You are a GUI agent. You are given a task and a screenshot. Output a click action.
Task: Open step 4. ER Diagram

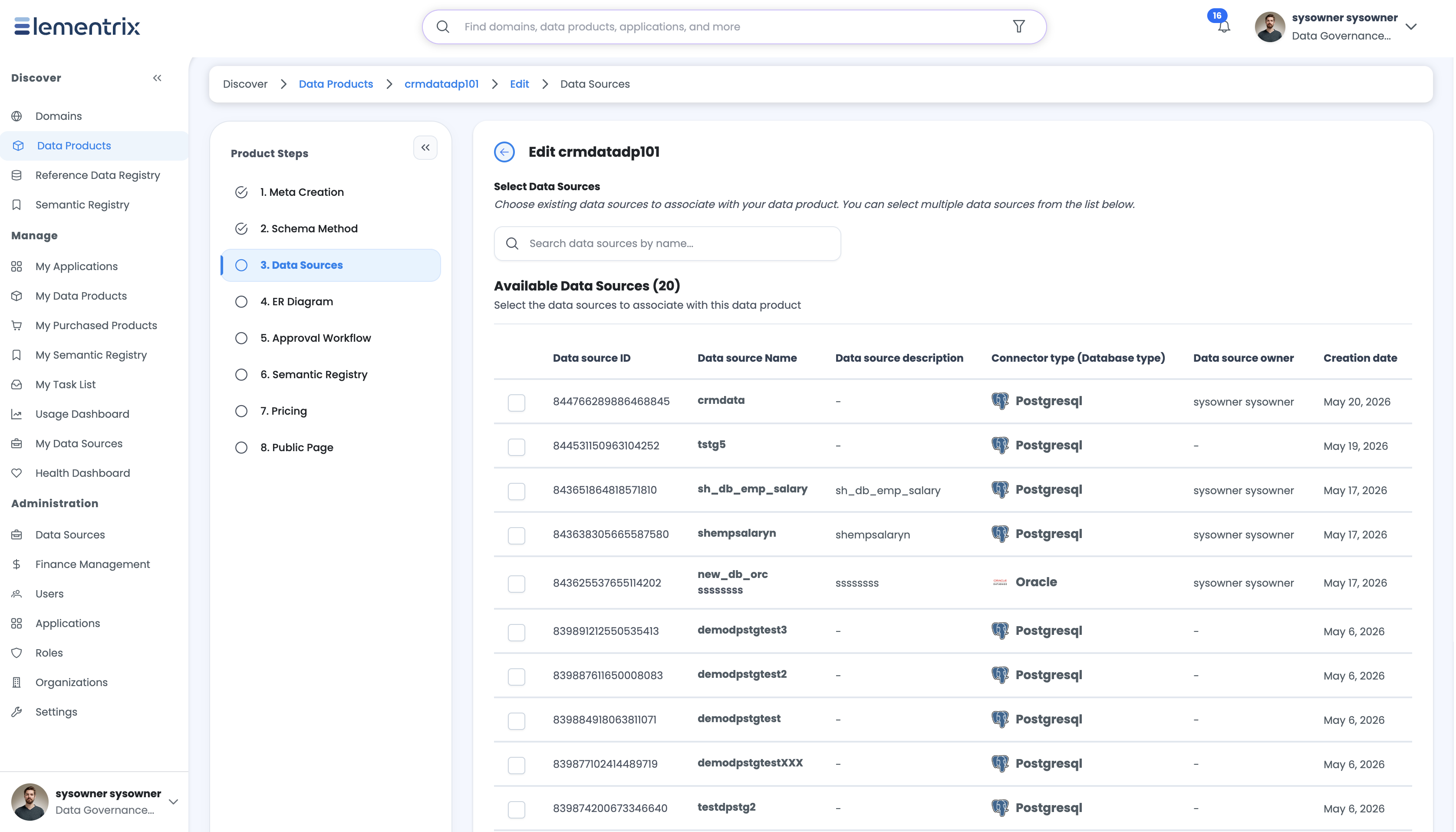click(330, 302)
